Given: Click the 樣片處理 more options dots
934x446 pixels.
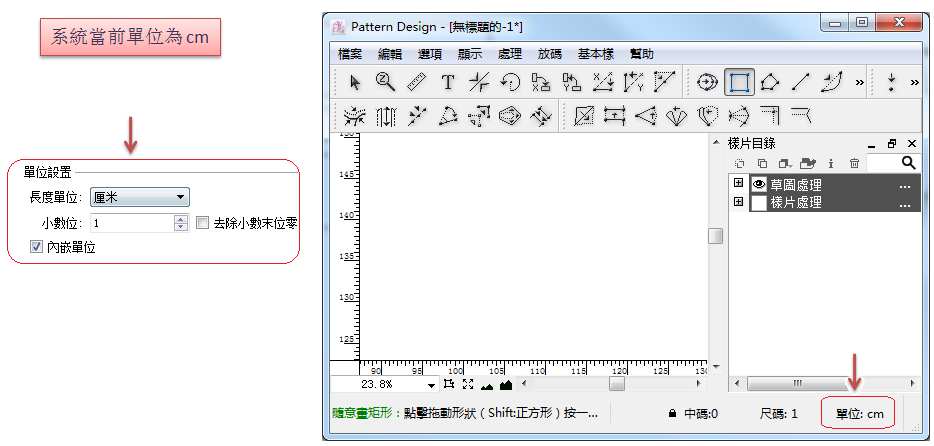Looking at the screenshot, I should 905,203.
